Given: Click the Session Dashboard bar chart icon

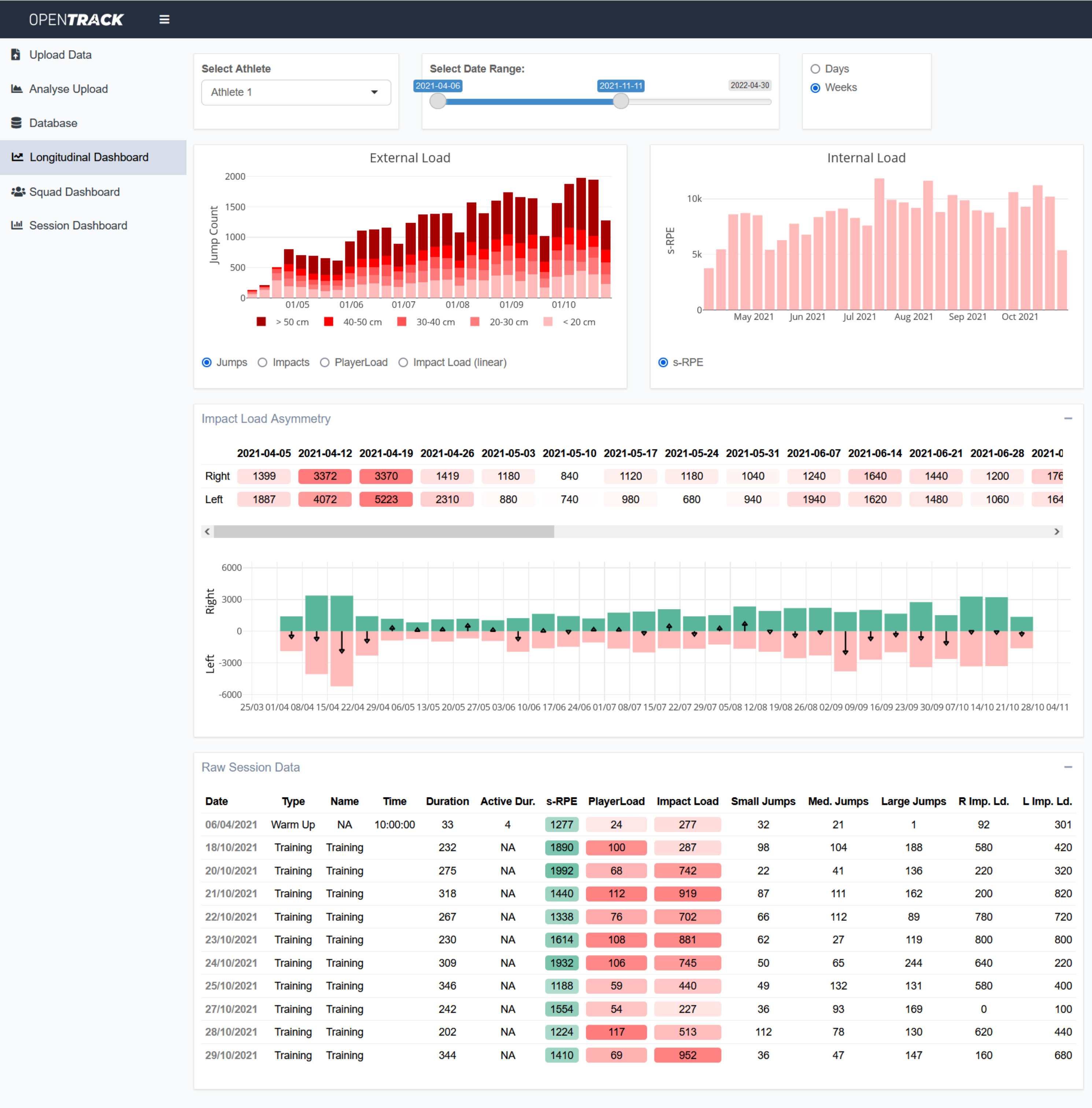Looking at the screenshot, I should pos(16,225).
